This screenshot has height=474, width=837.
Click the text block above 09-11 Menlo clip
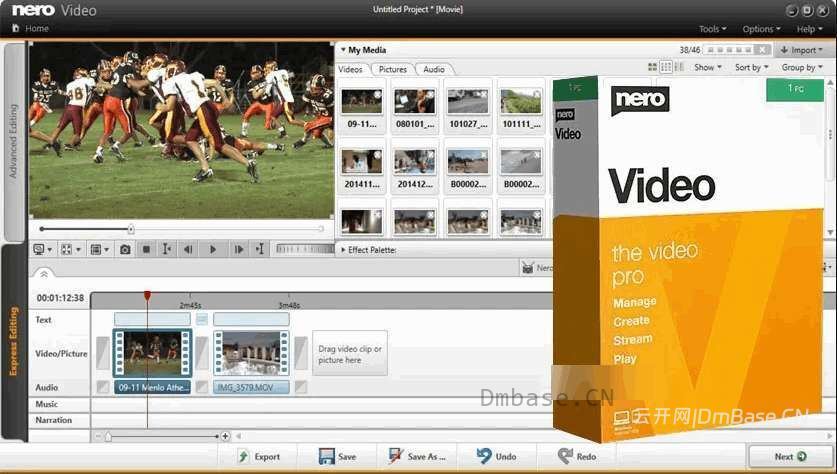tap(152, 319)
